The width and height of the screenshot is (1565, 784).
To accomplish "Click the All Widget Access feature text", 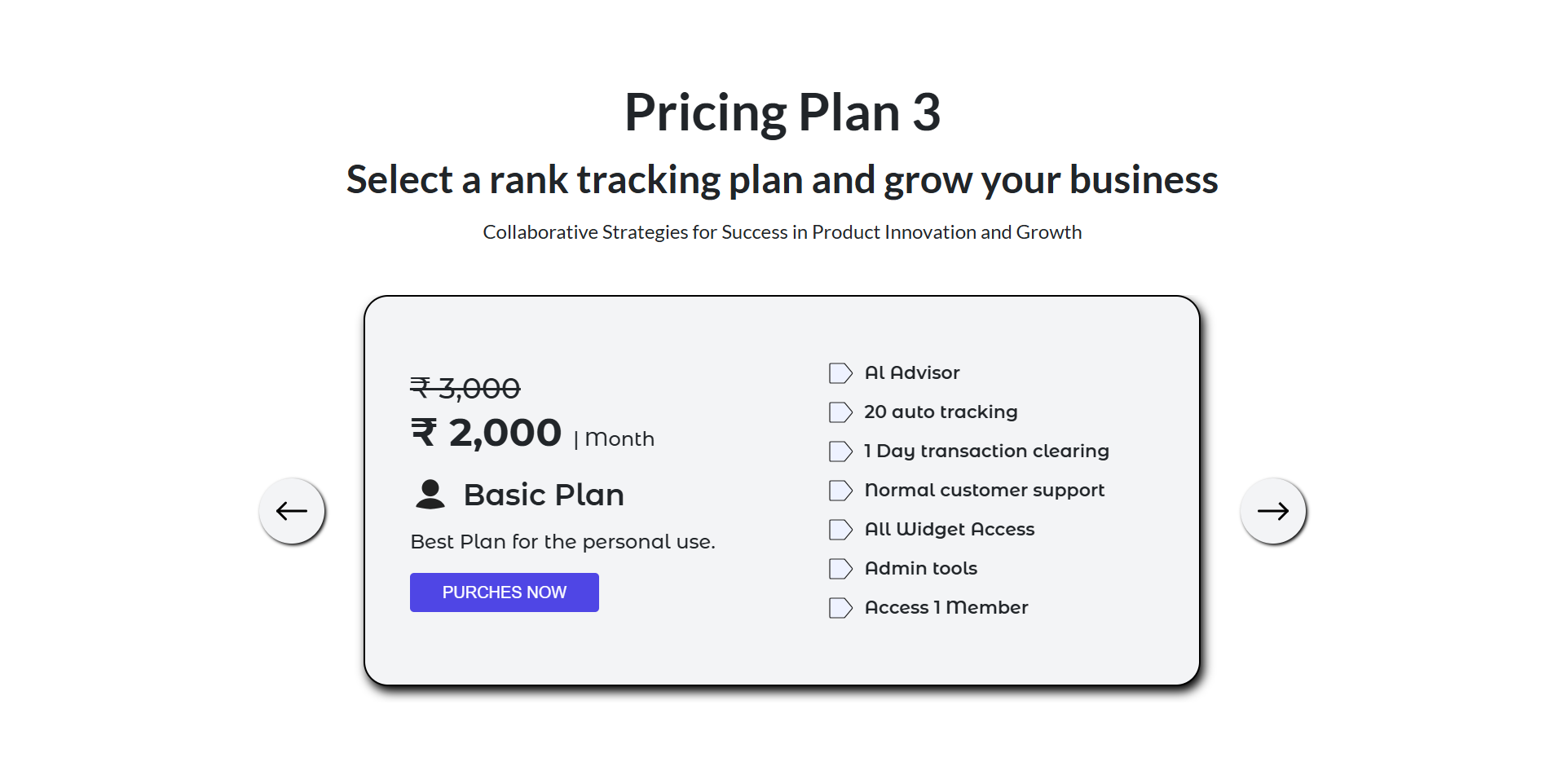I will (x=950, y=529).
